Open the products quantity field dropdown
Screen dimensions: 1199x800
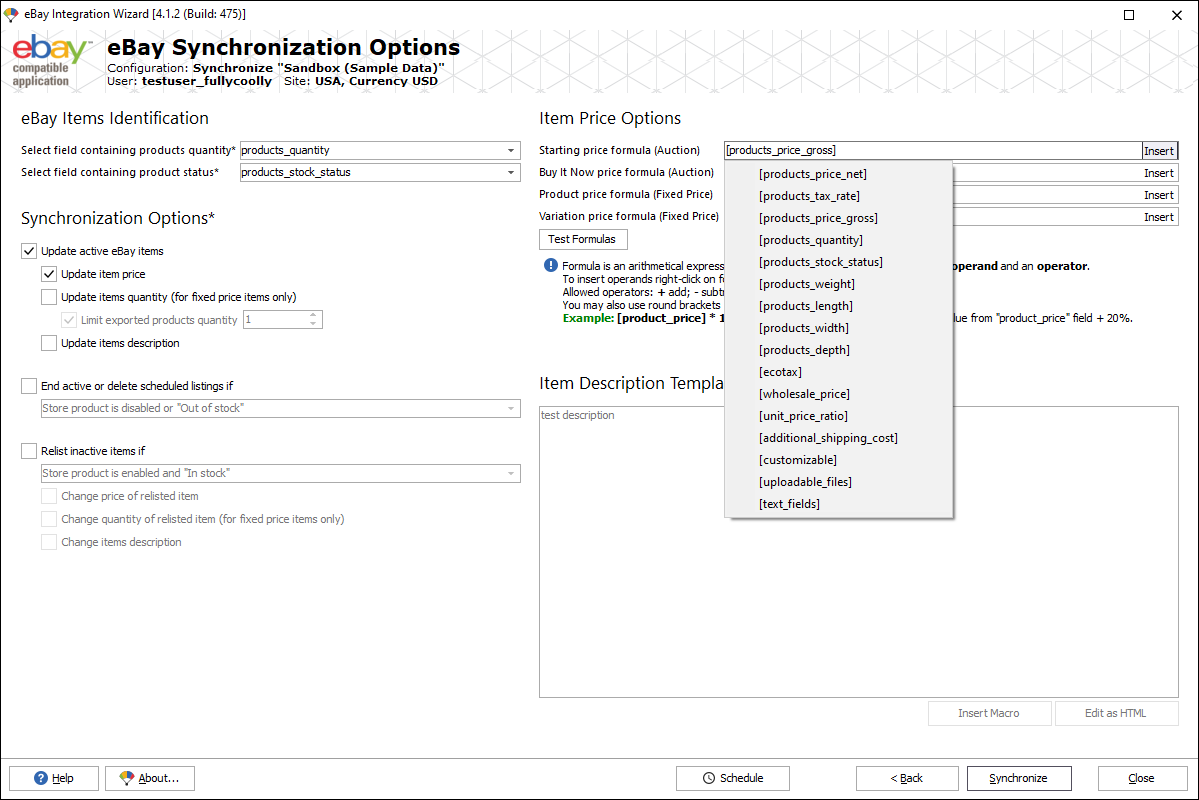pos(511,151)
